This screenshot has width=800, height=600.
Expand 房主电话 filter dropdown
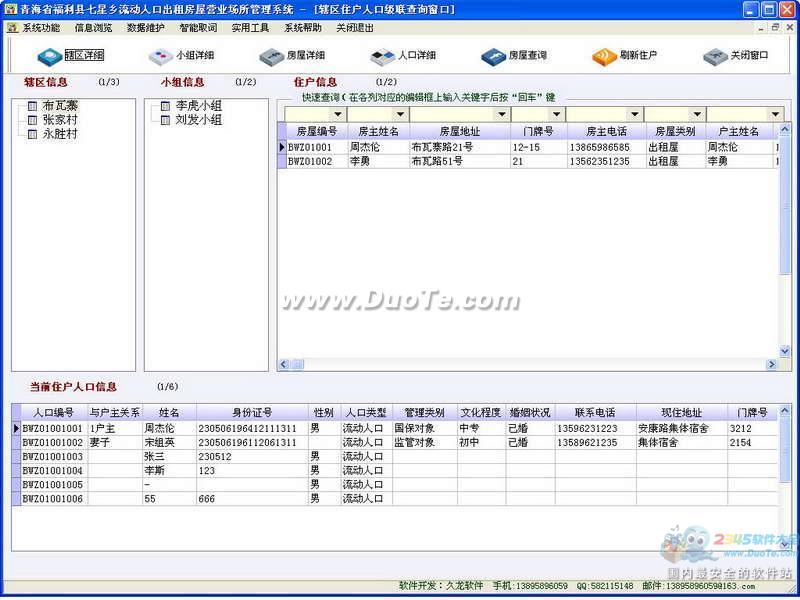coord(635,114)
